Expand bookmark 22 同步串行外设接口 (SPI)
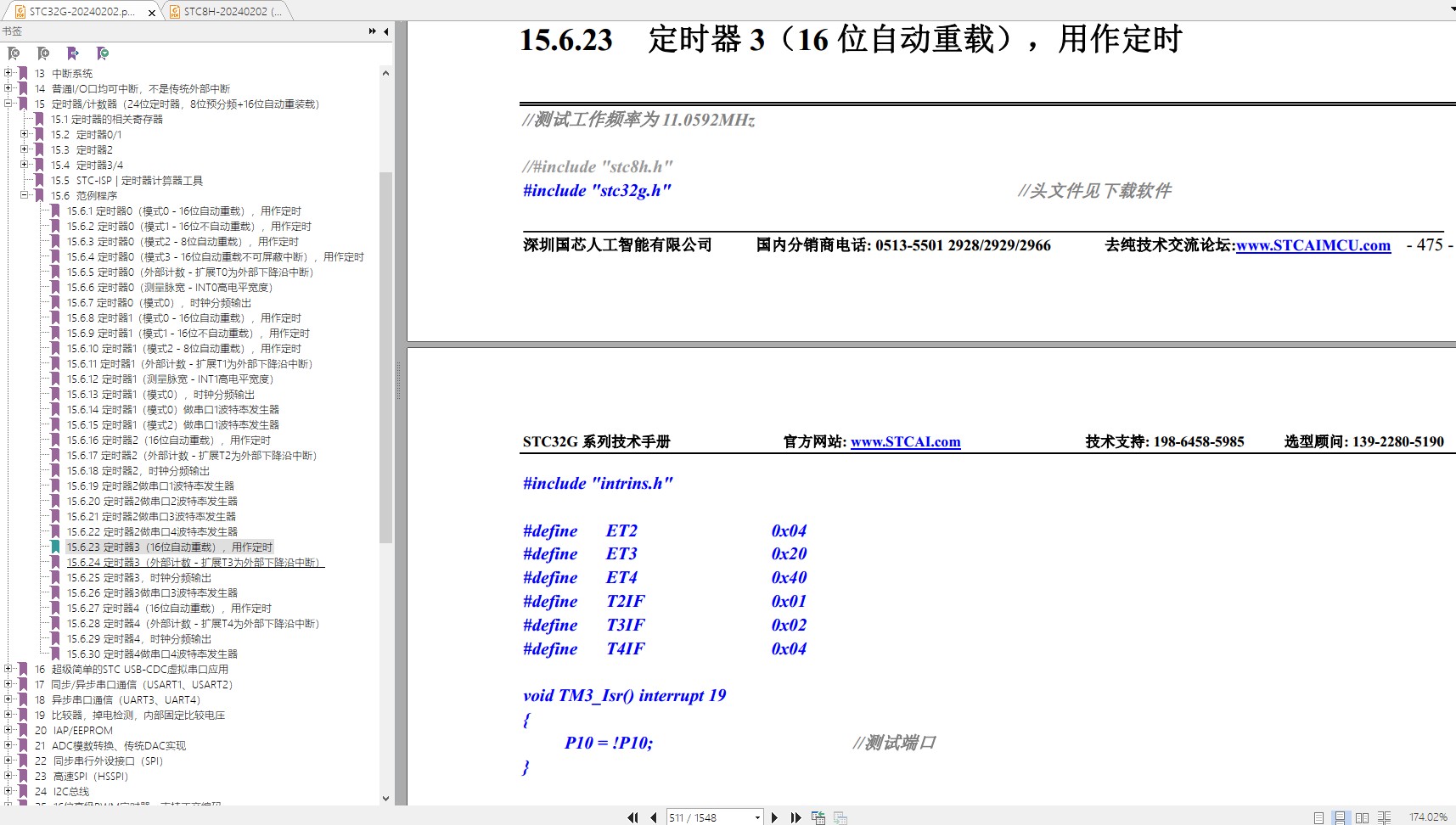The image size is (1456, 825). (x=8, y=761)
